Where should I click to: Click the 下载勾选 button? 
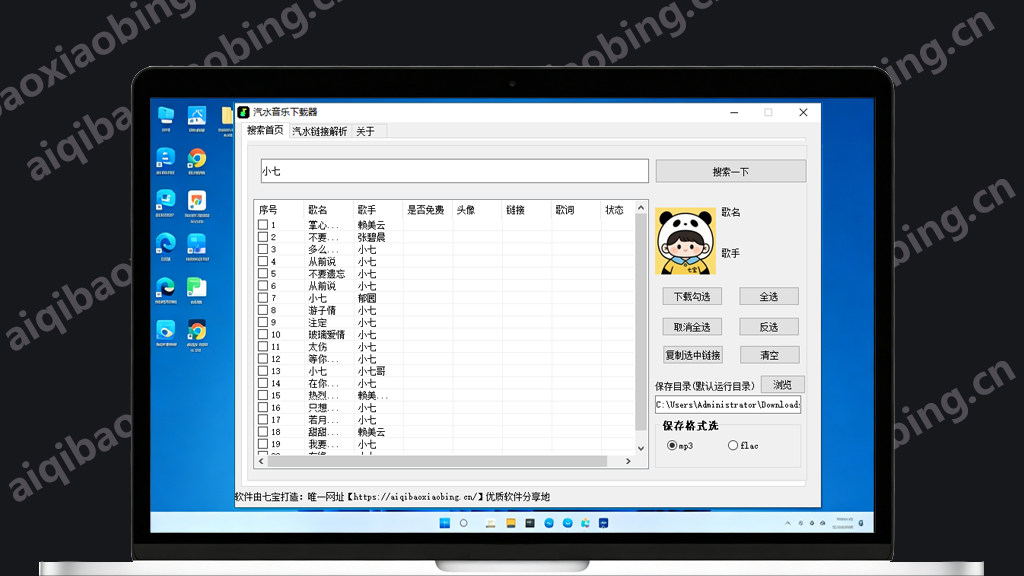692,296
